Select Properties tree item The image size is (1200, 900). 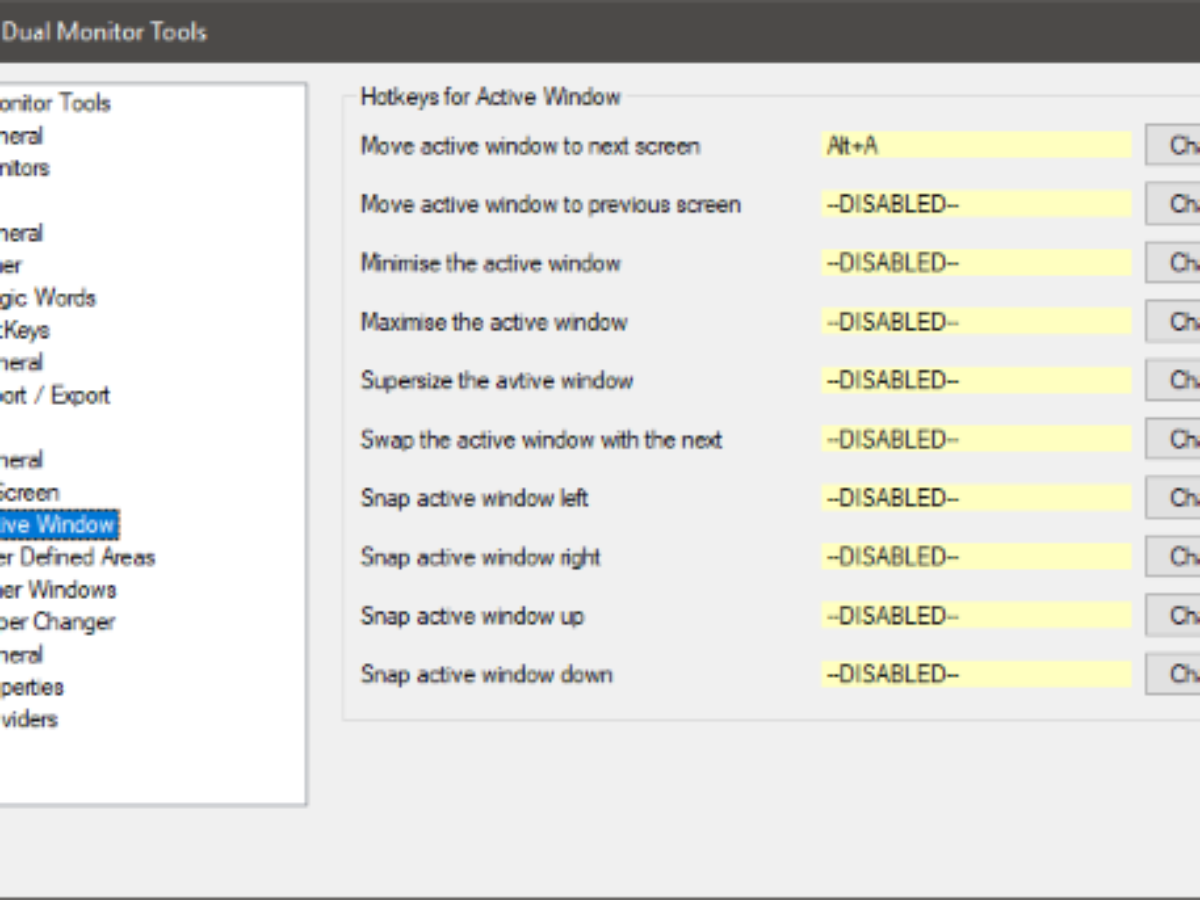pyautogui.click(x=32, y=687)
